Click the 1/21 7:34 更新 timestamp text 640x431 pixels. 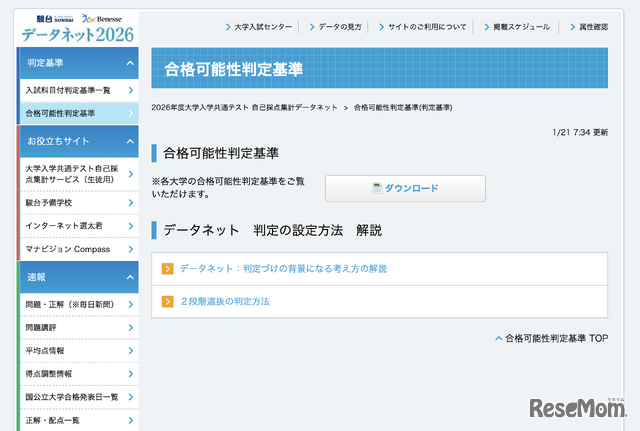coord(580,133)
